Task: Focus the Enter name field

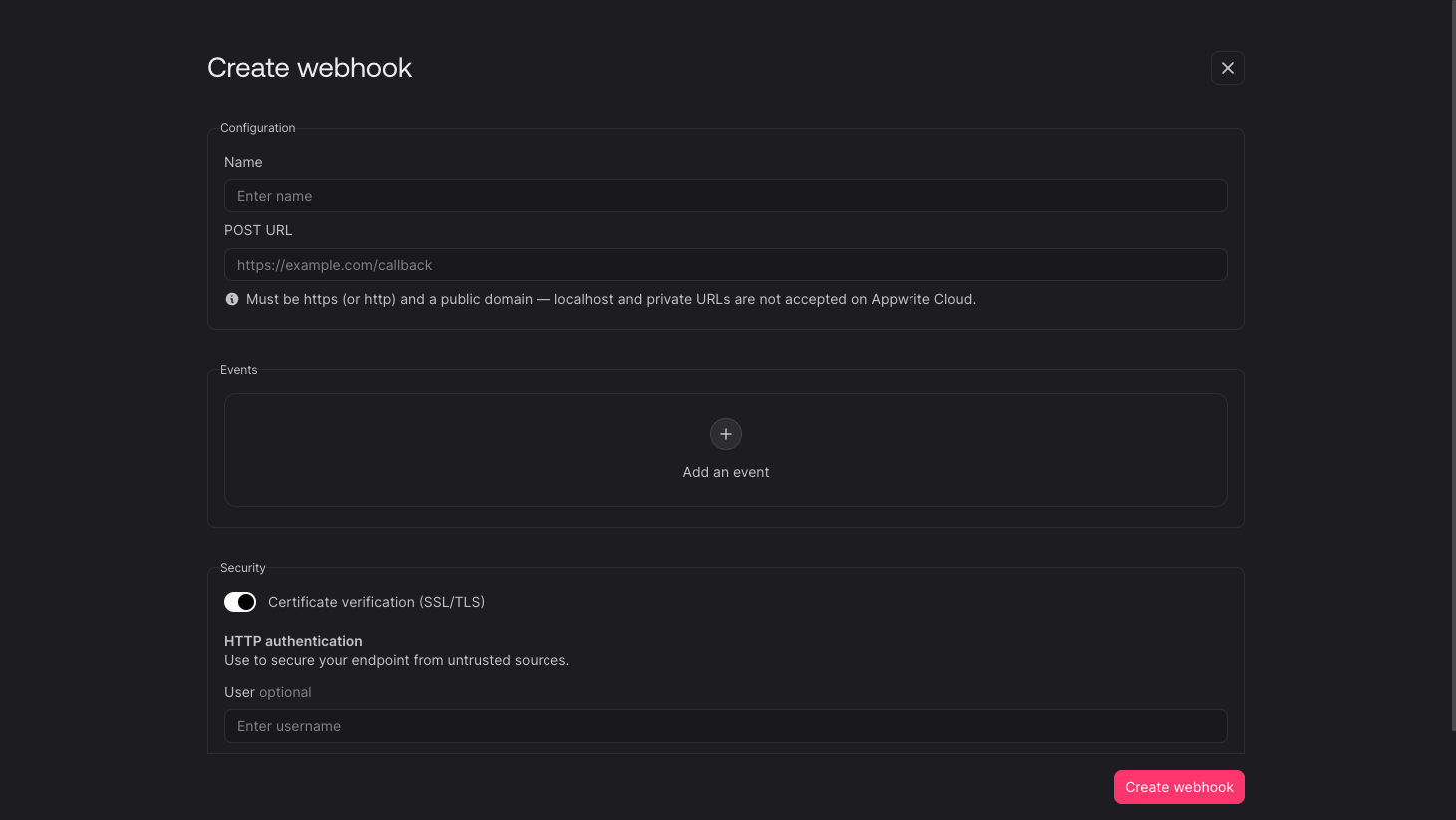Action: coord(725,196)
